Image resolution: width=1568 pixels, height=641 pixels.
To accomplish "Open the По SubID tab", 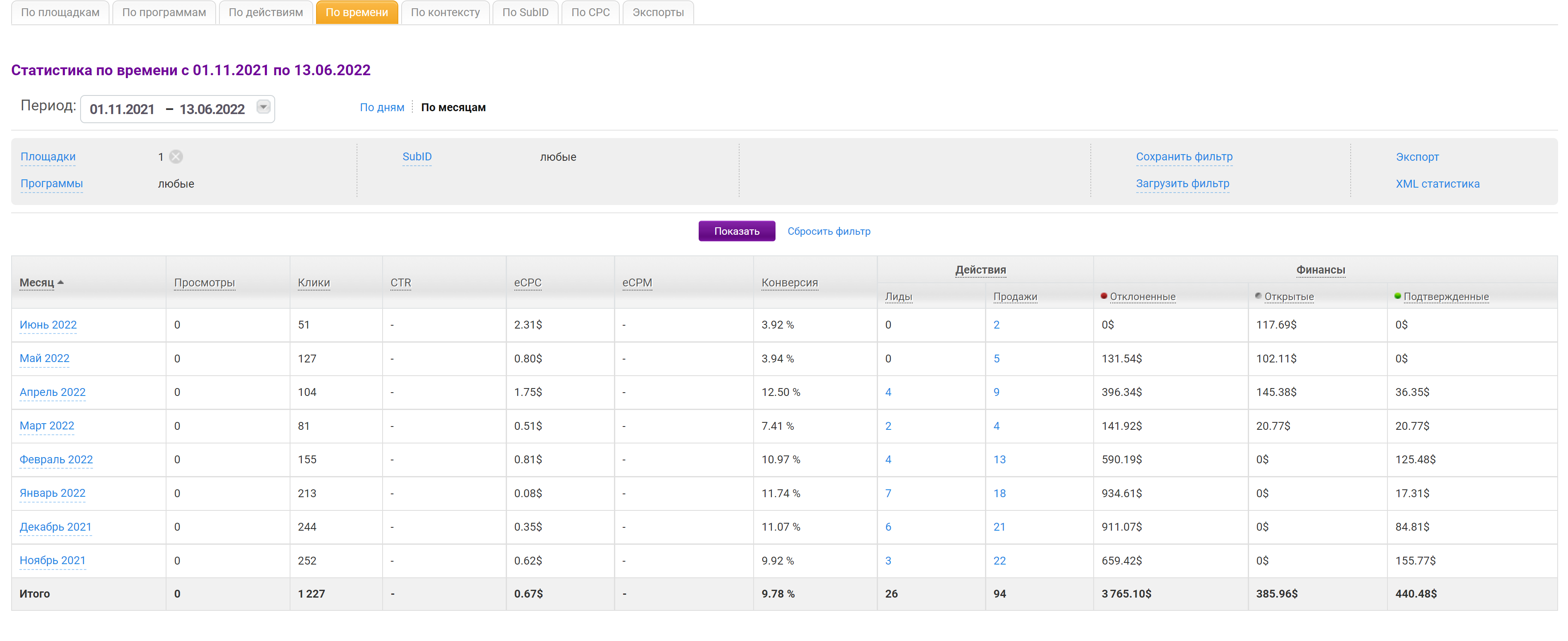I will point(525,12).
